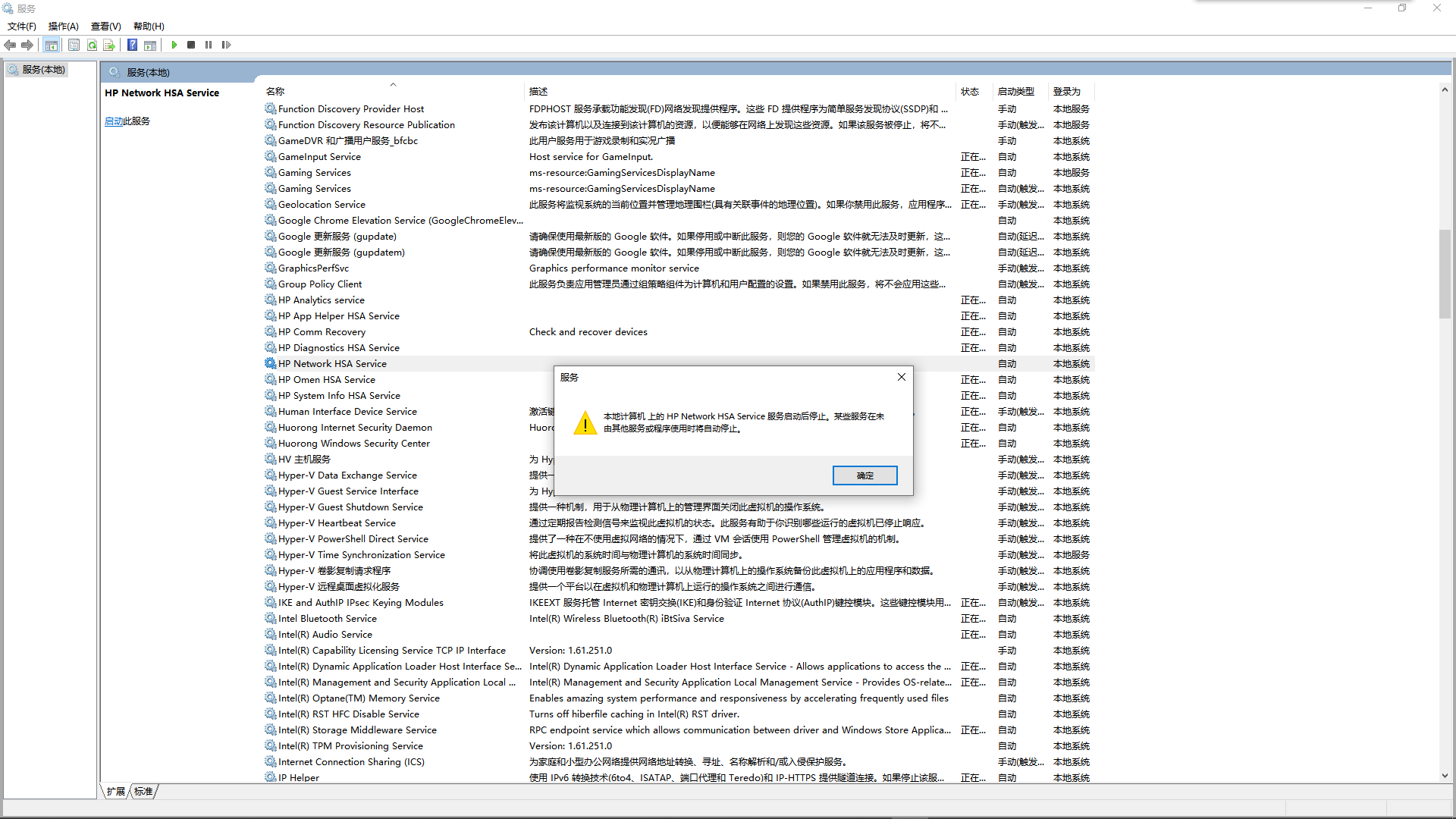This screenshot has width=1456, height=819.
Task: Toggle the show/hide action pane icon
Action: (x=150, y=45)
